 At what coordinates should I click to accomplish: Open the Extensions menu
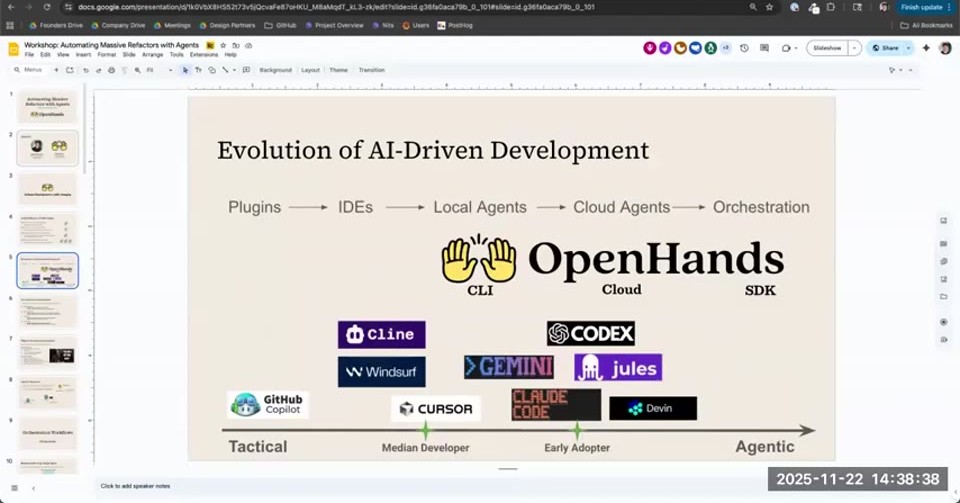point(204,54)
